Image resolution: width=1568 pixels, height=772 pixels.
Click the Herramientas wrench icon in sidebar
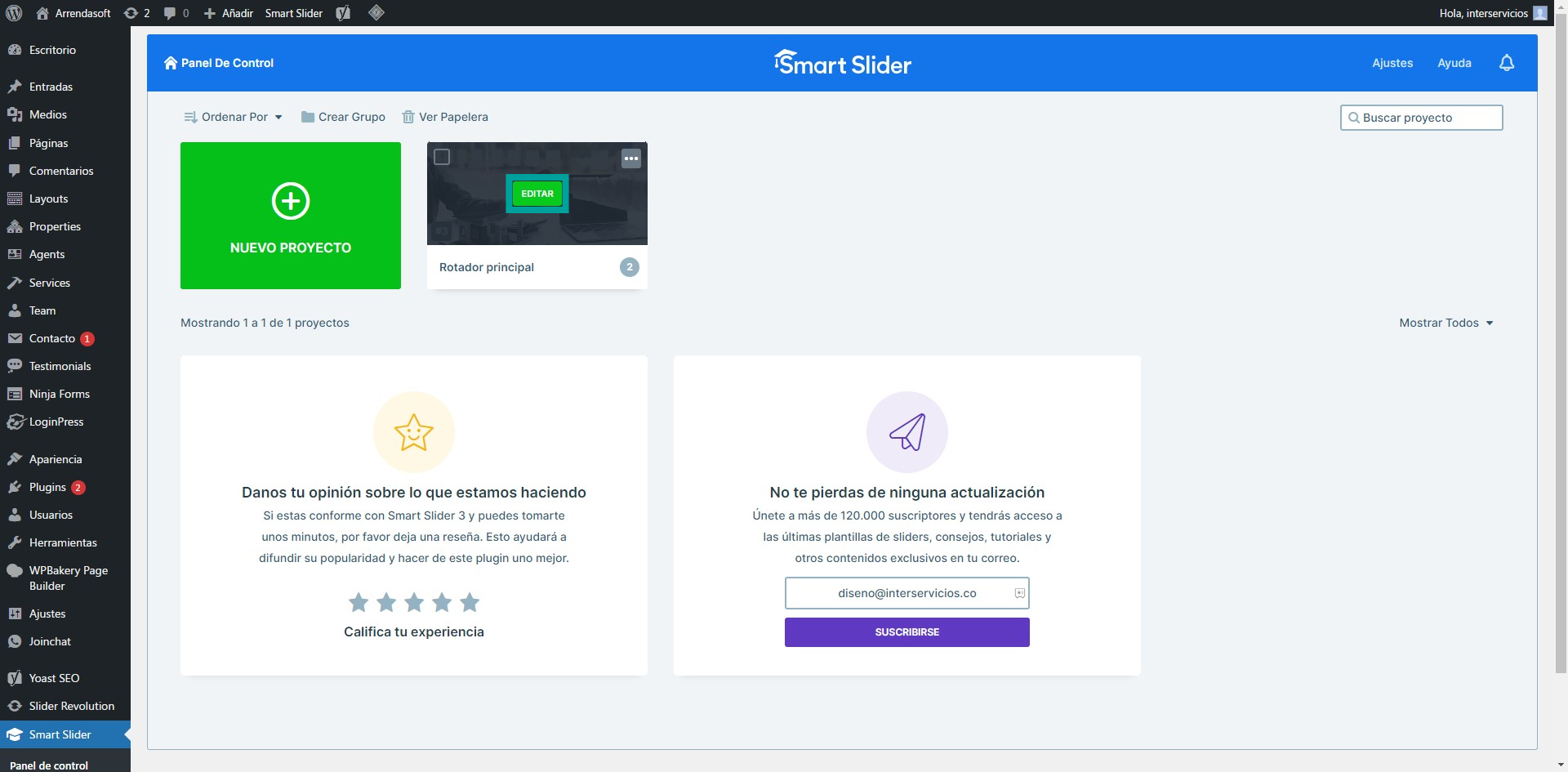(x=15, y=542)
